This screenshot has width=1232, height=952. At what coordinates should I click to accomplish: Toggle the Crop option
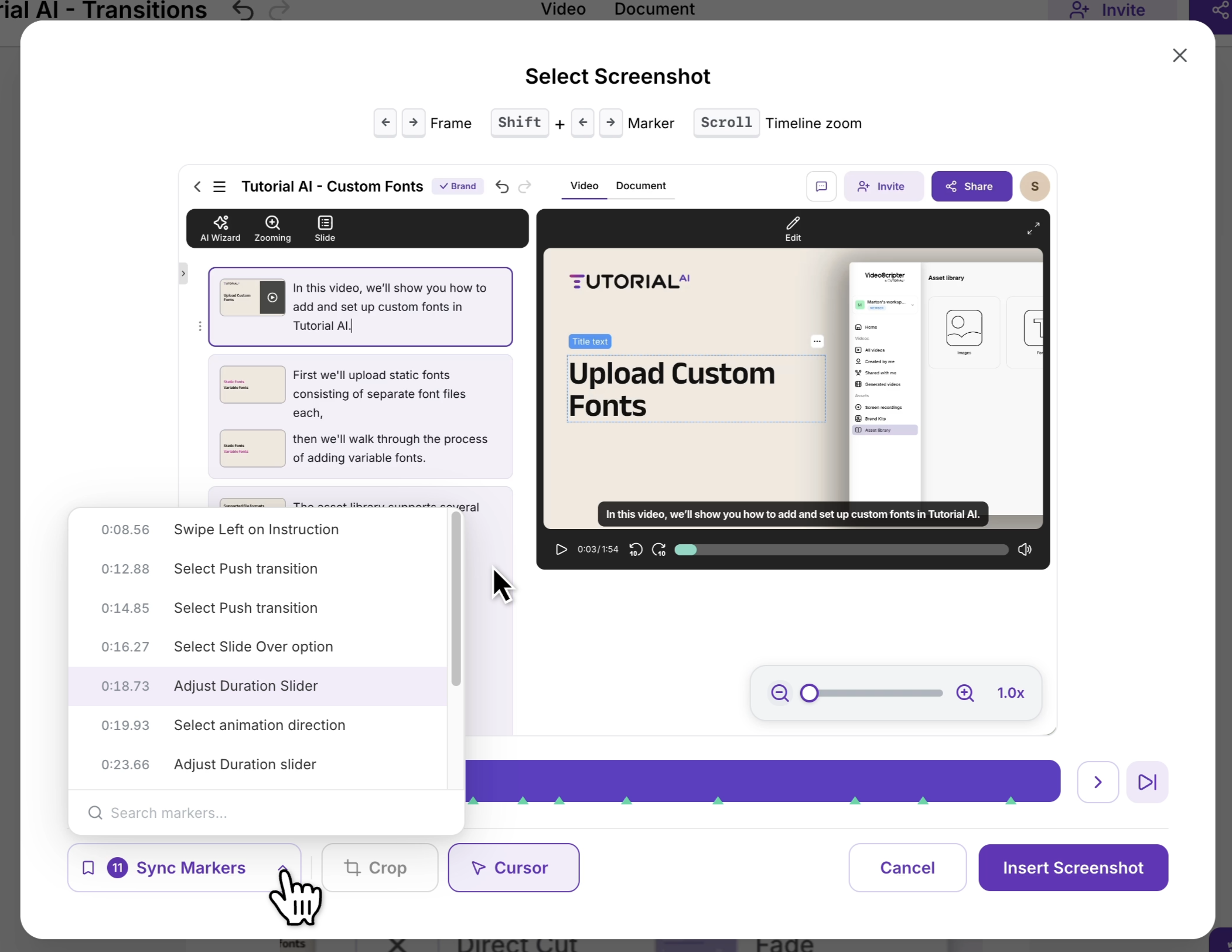(379, 868)
